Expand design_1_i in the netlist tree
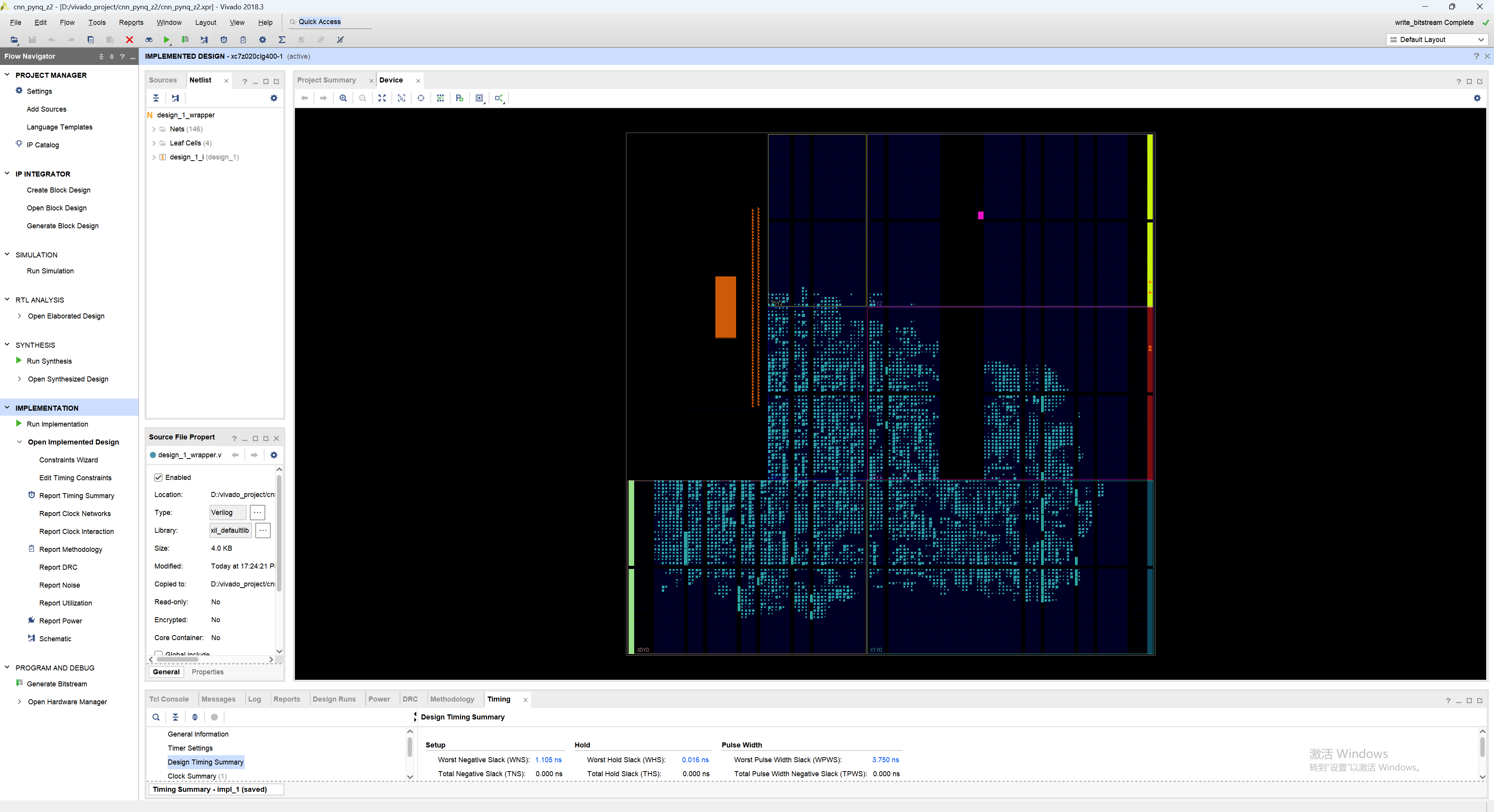 pyautogui.click(x=154, y=157)
